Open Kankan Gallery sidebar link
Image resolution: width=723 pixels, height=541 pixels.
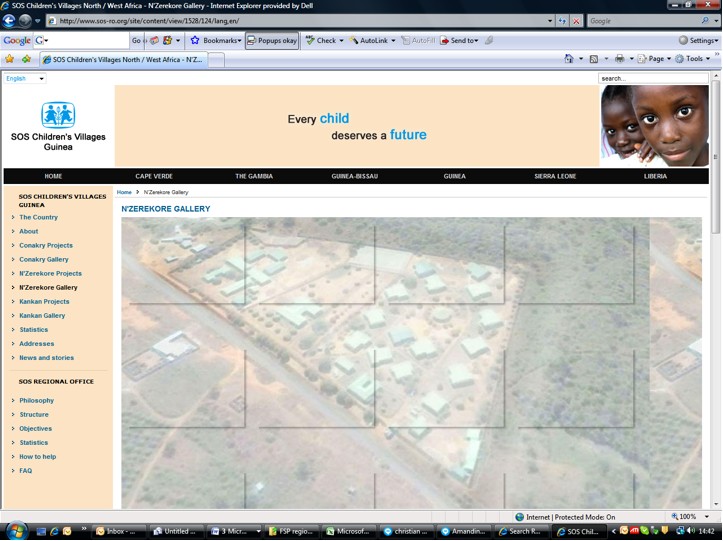point(42,315)
